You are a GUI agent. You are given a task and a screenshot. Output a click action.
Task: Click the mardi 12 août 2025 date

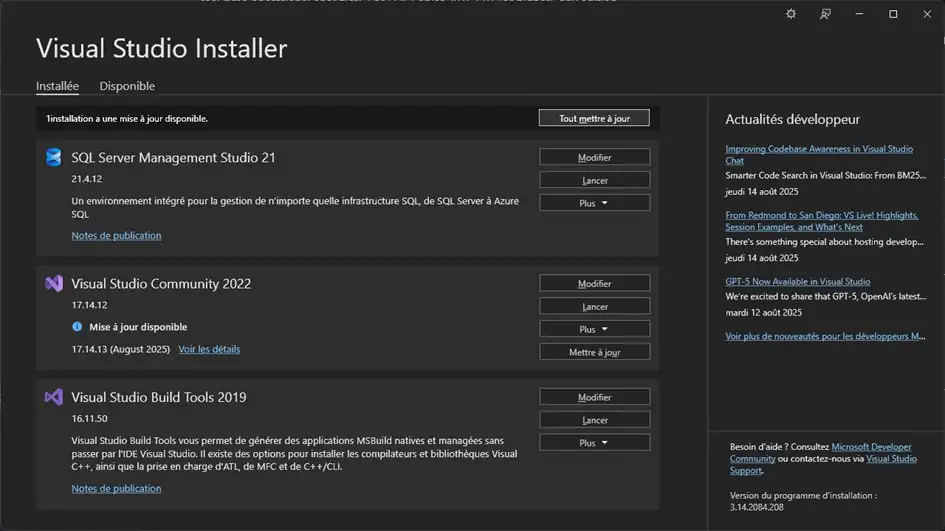click(764, 312)
